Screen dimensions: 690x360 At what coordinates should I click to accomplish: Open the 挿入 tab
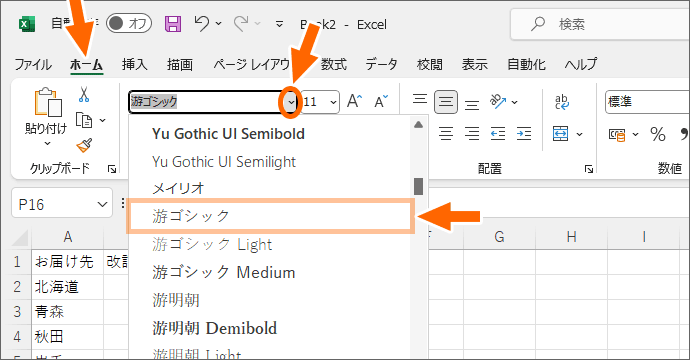[135, 65]
